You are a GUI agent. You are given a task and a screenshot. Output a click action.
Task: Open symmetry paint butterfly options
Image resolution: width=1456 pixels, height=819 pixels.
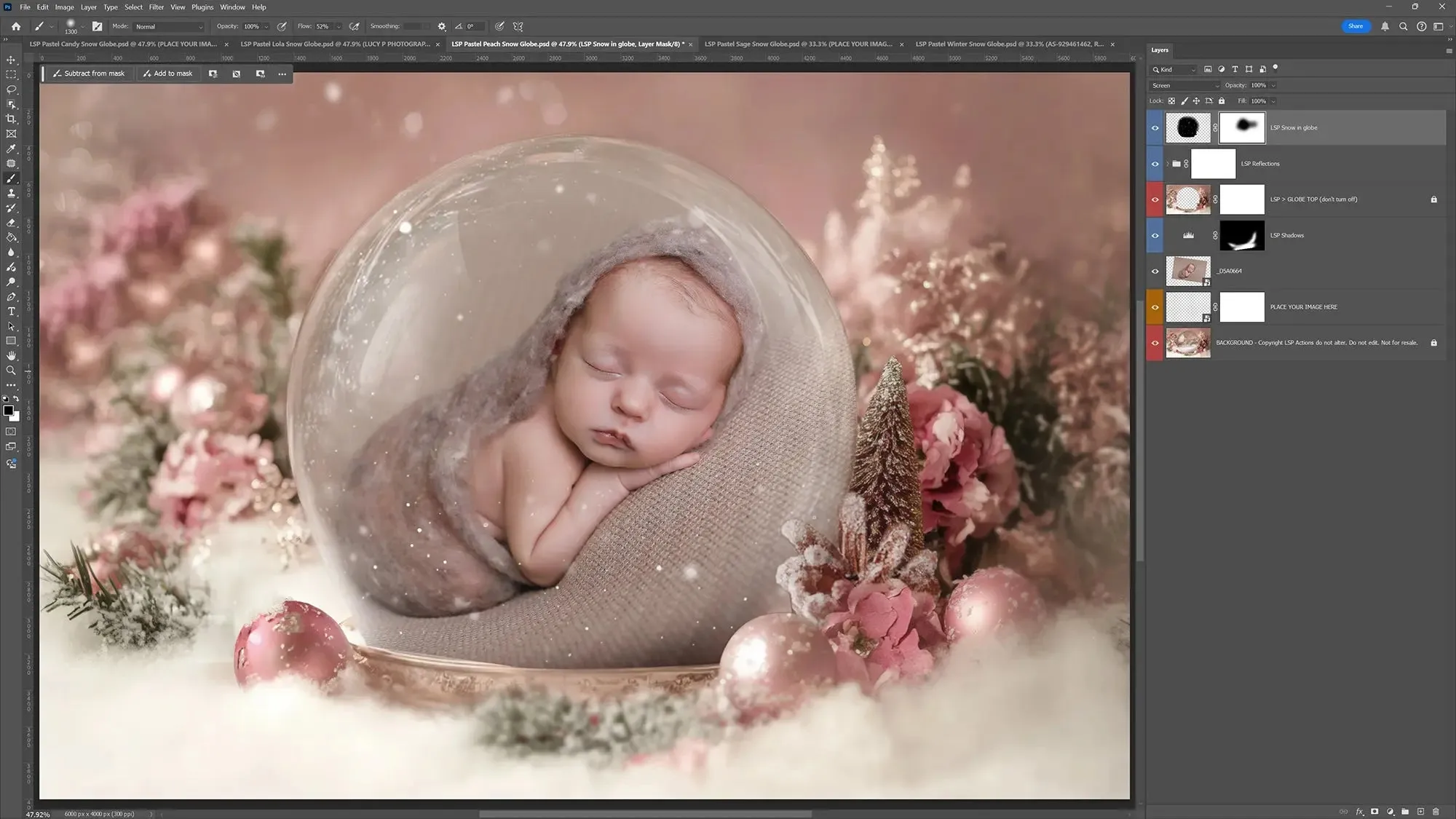coord(518,26)
